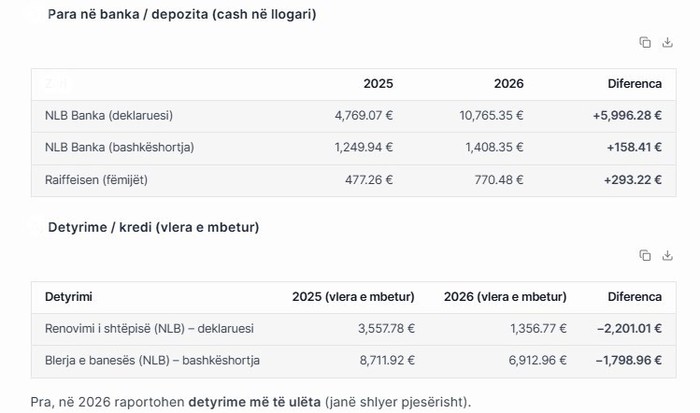Click the 2026 column header in deposits table

click(x=508, y=84)
